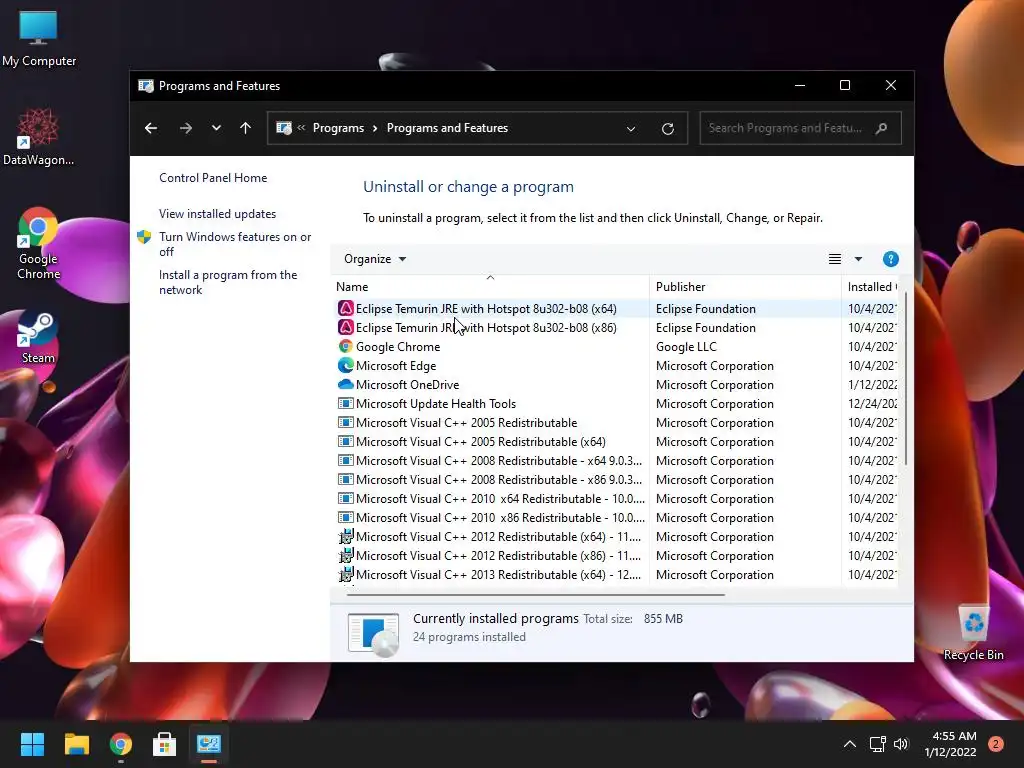This screenshot has height=768, width=1024.
Task: Open Google Chrome desktop shortcut
Action: [x=39, y=244]
